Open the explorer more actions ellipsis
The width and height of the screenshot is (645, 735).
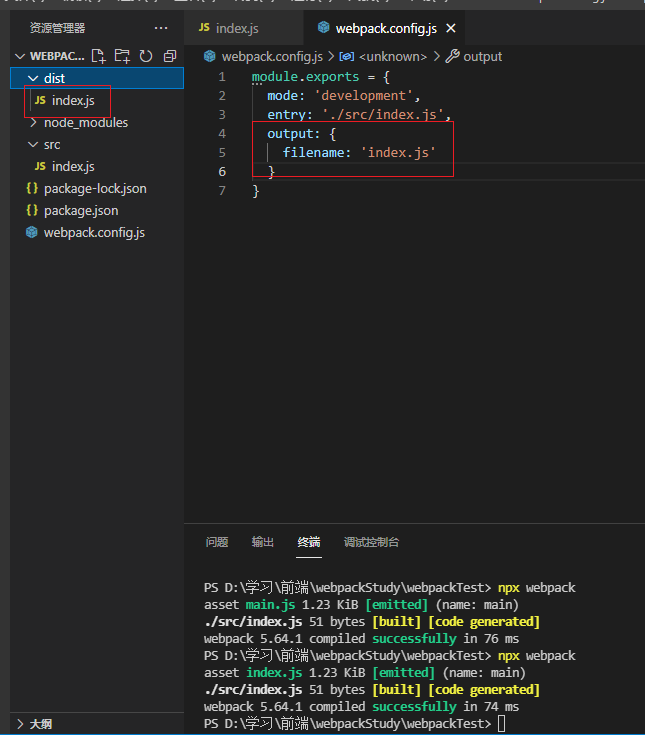pos(161,28)
